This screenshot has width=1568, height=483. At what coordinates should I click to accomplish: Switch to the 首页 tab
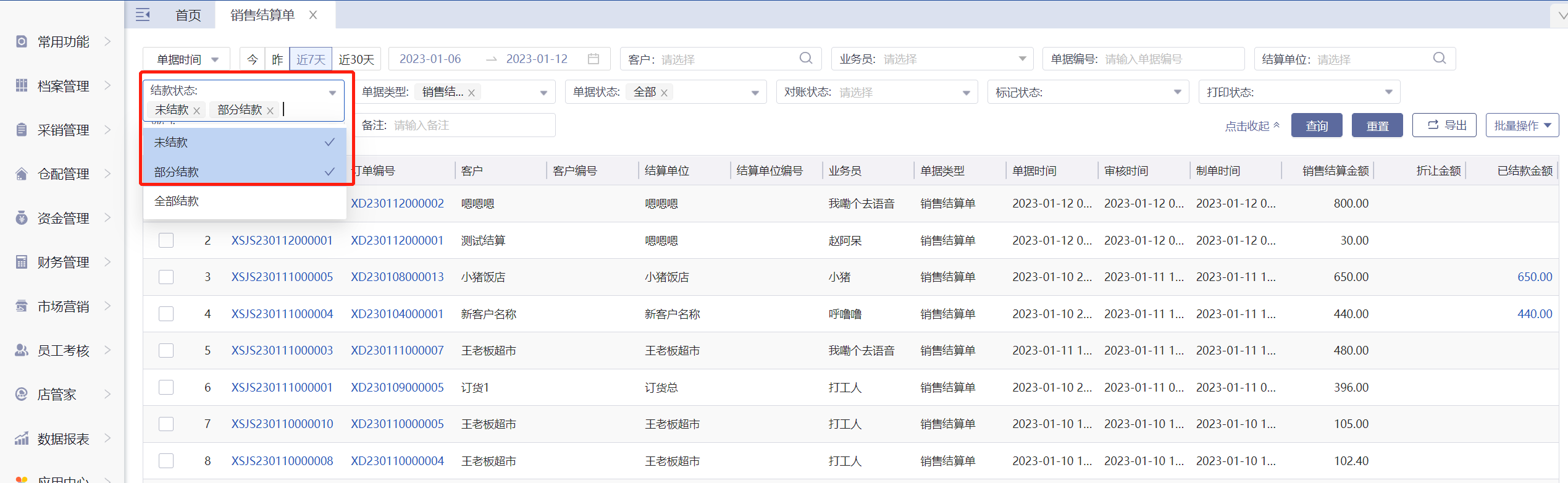coord(188,15)
